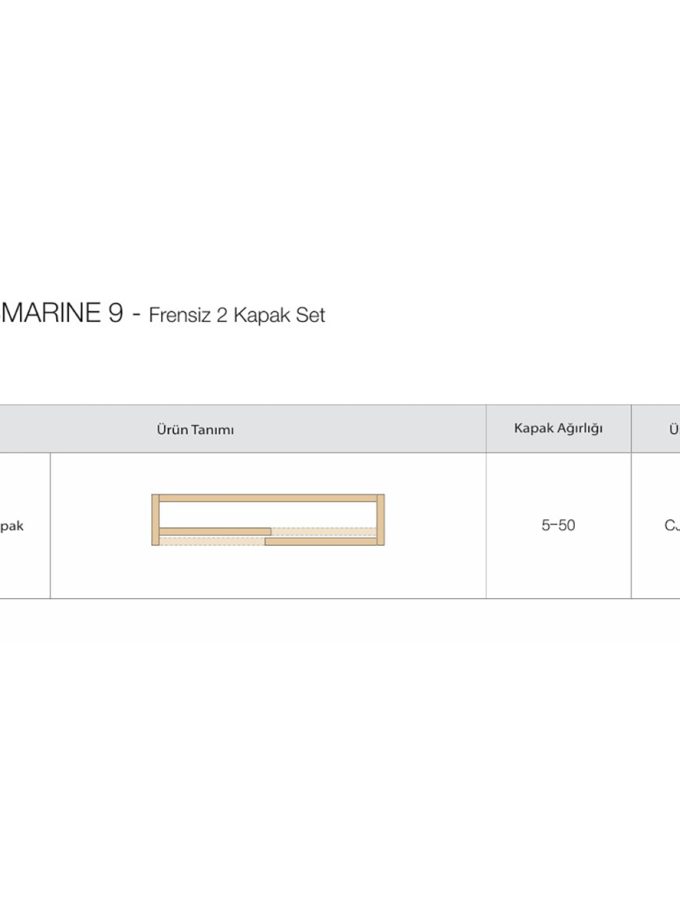680x920 pixels.
Task: Click the Ürün Tanımı column header
Action: pyautogui.click(x=195, y=430)
